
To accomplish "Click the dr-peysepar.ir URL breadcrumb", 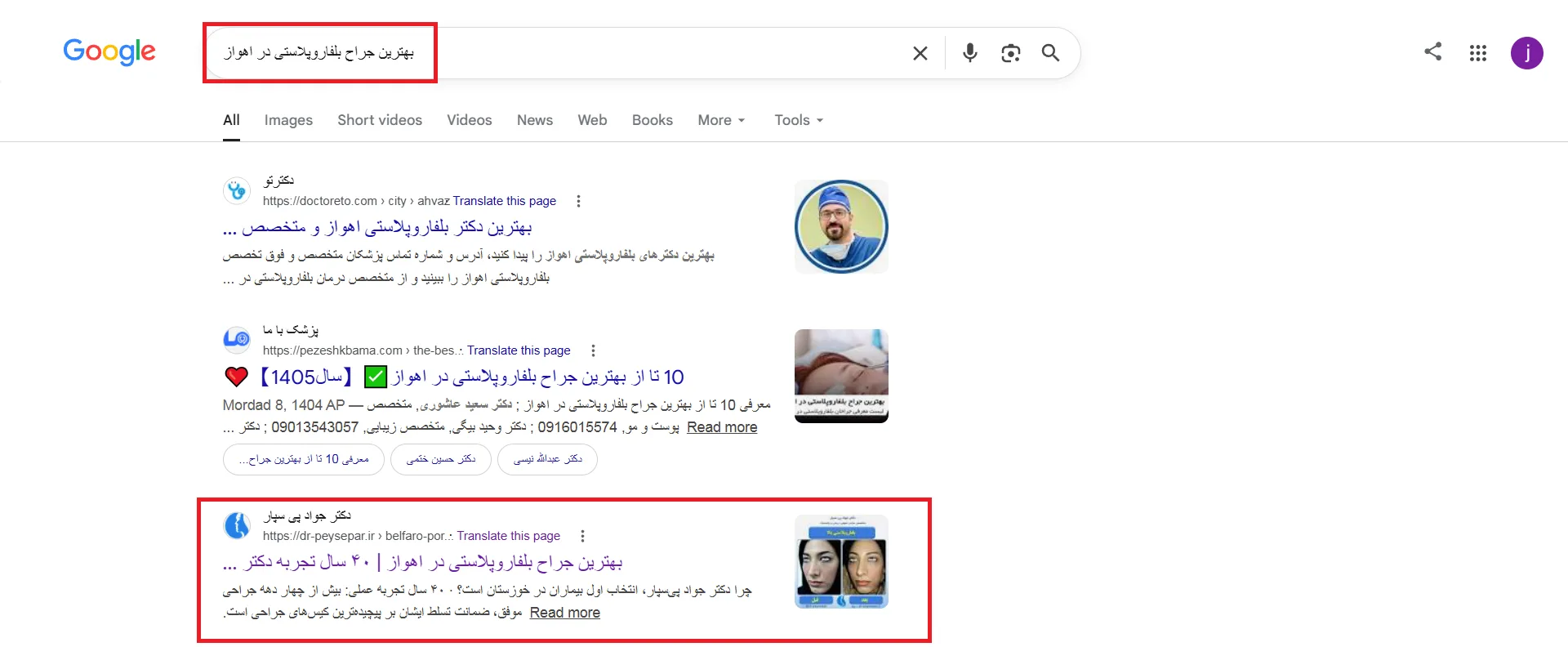I will click(x=358, y=536).
